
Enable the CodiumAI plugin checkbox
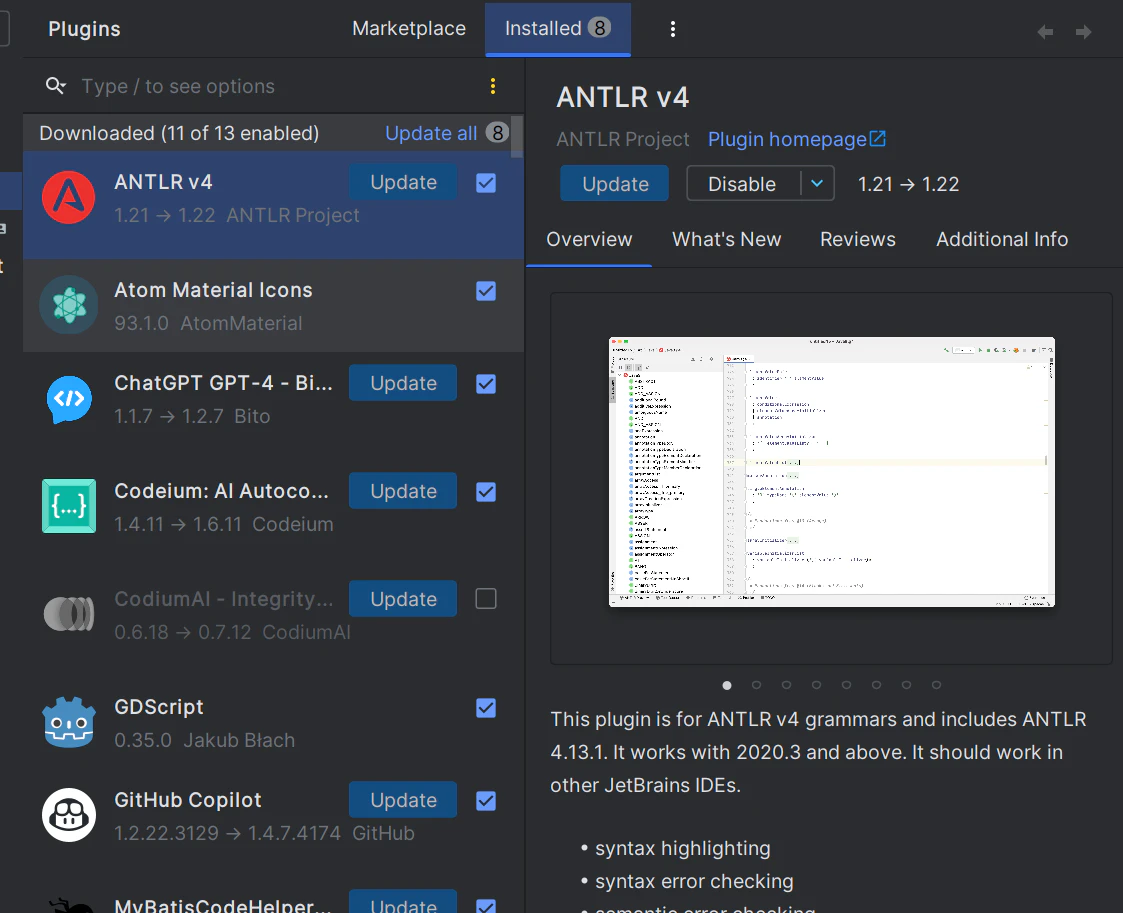coord(486,599)
